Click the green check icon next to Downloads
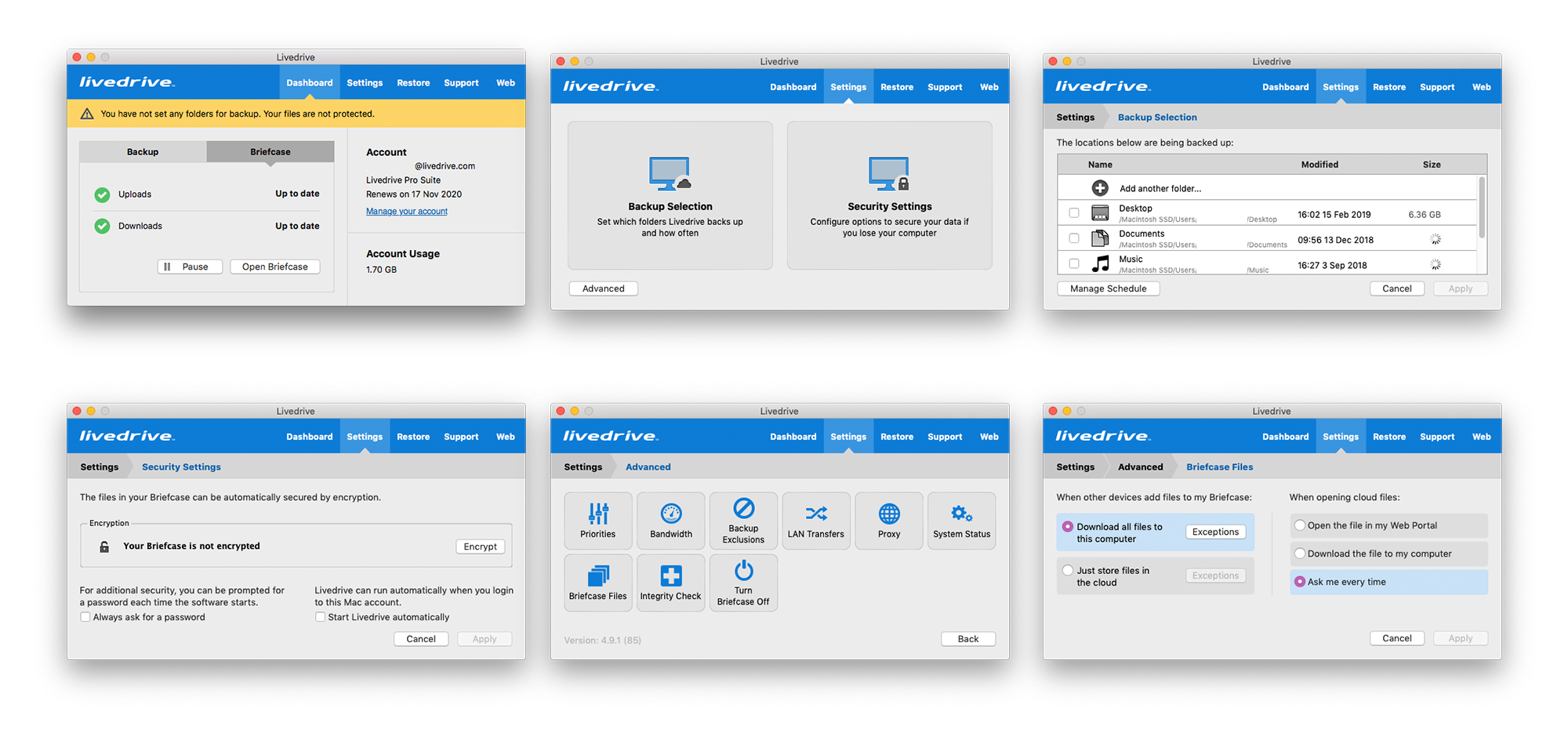The width and height of the screenshot is (1568, 737). 102,226
